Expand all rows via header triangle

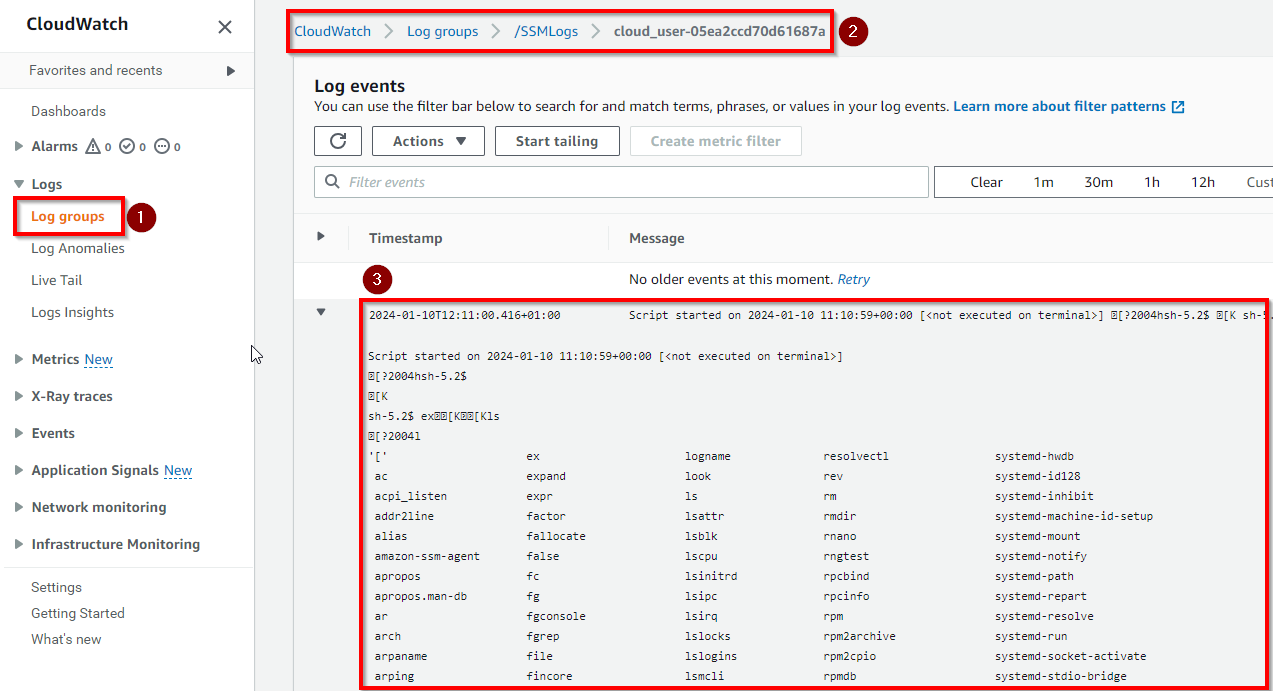321,237
